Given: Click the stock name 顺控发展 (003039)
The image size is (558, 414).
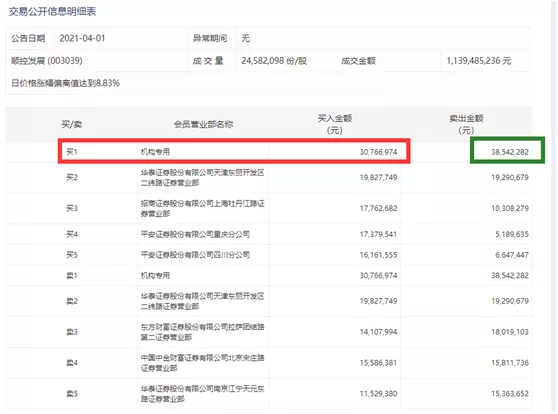Looking at the screenshot, I should [47, 61].
